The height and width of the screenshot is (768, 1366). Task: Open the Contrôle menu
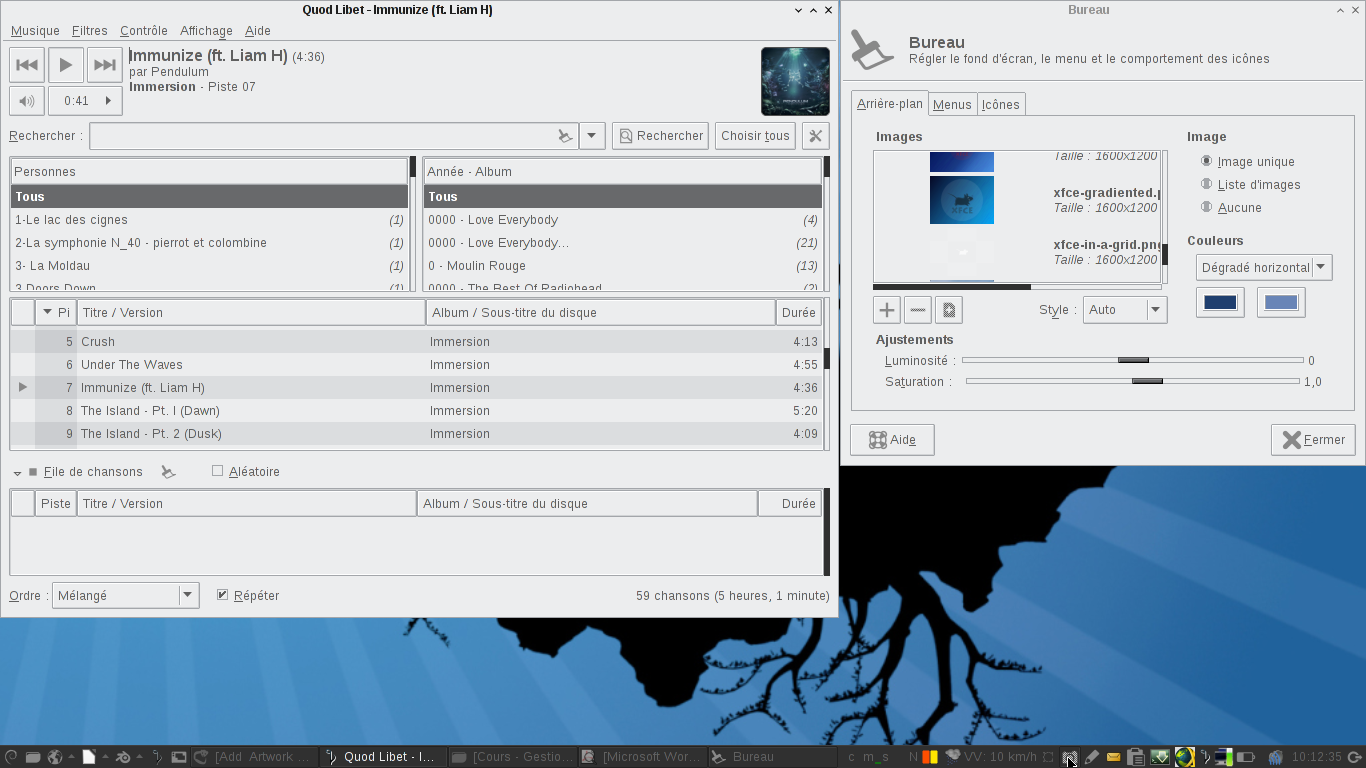point(144,31)
